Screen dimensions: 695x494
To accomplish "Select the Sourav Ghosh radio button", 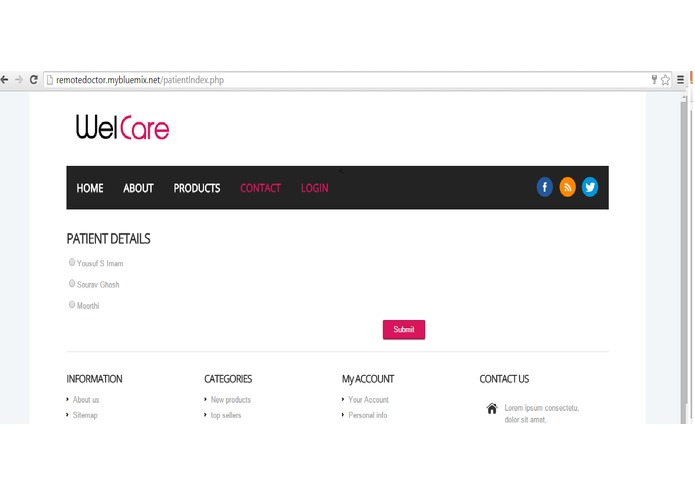I will [x=72, y=284].
